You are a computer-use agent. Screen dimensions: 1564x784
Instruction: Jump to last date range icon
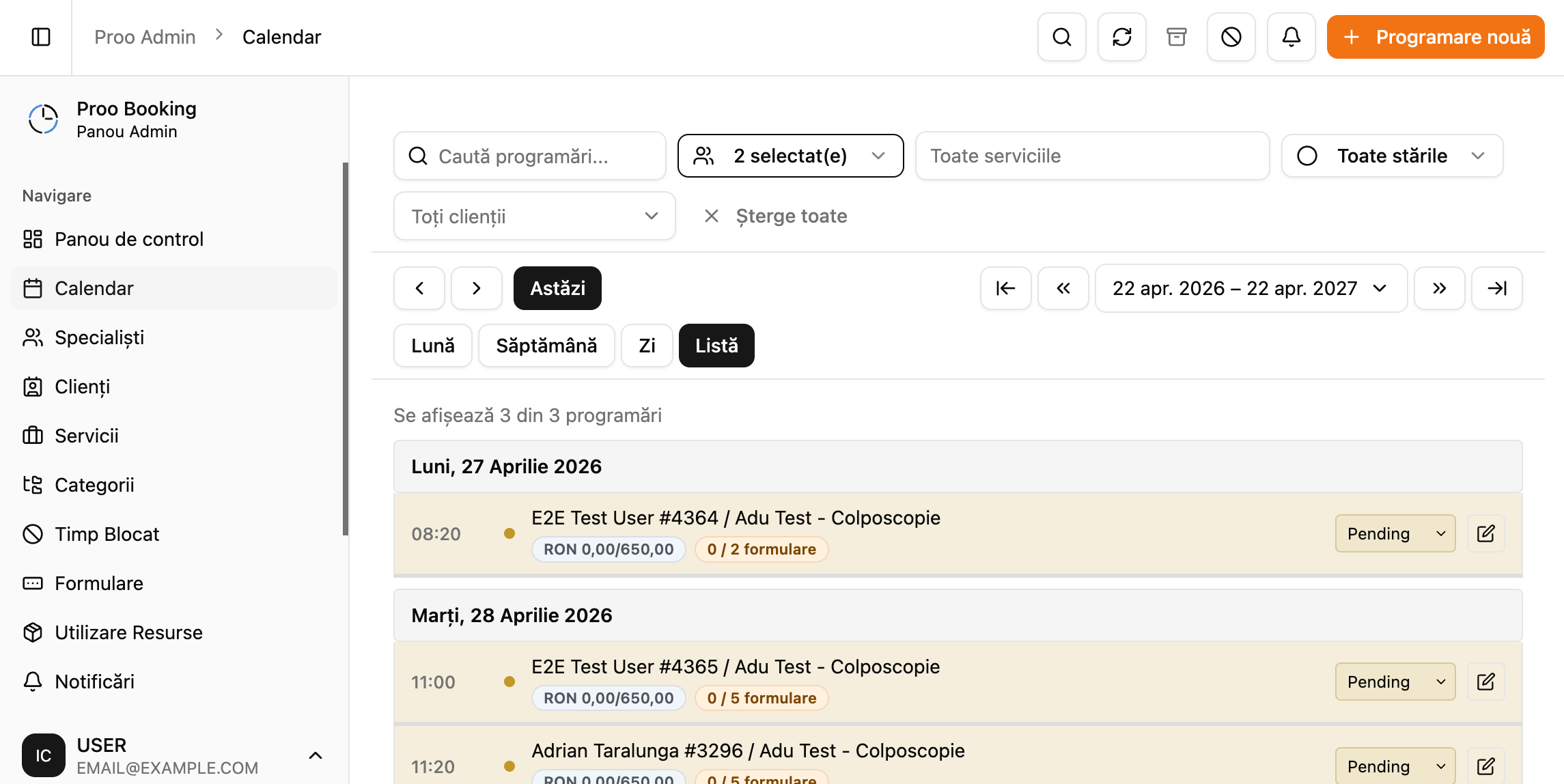click(x=1496, y=288)
